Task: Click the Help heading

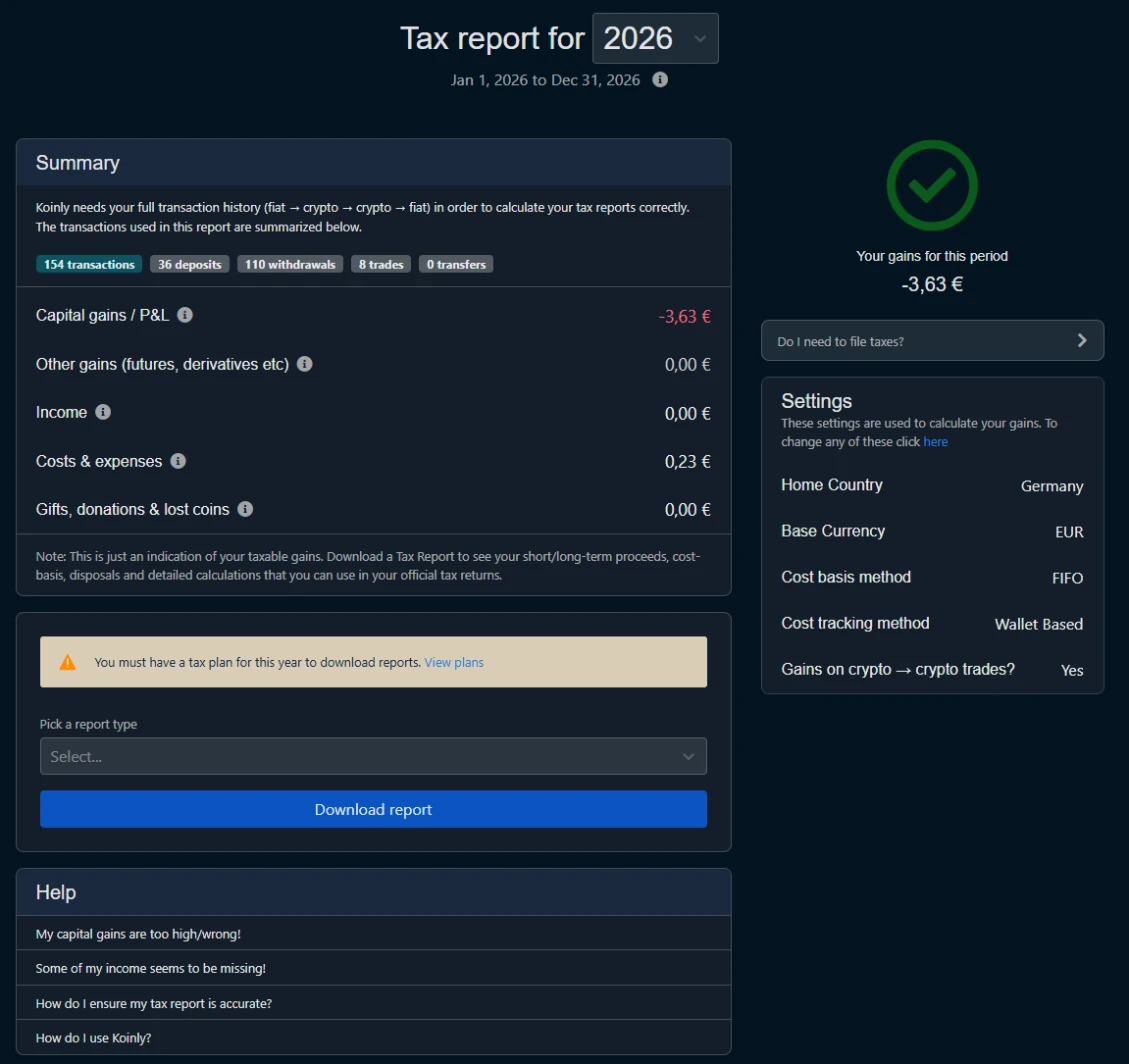Action: click(56, 892)
